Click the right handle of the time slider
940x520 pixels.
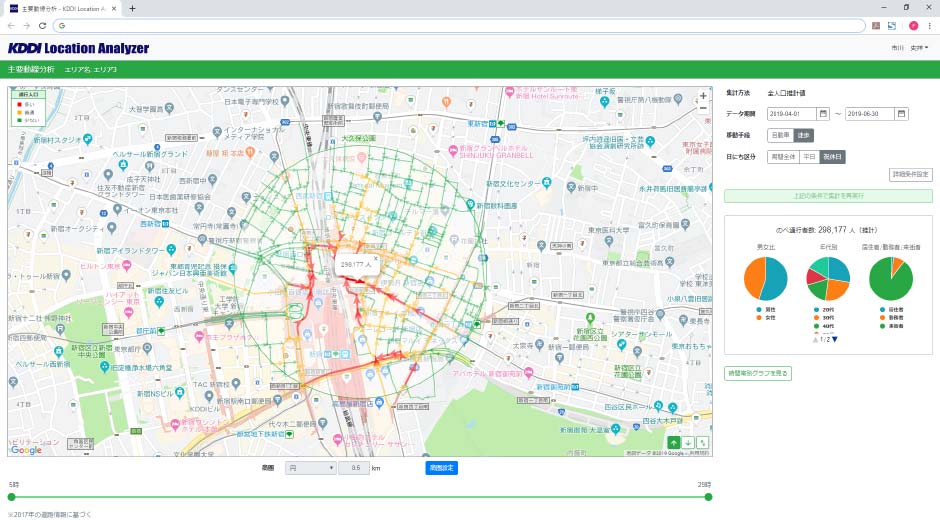coord(708,496)
